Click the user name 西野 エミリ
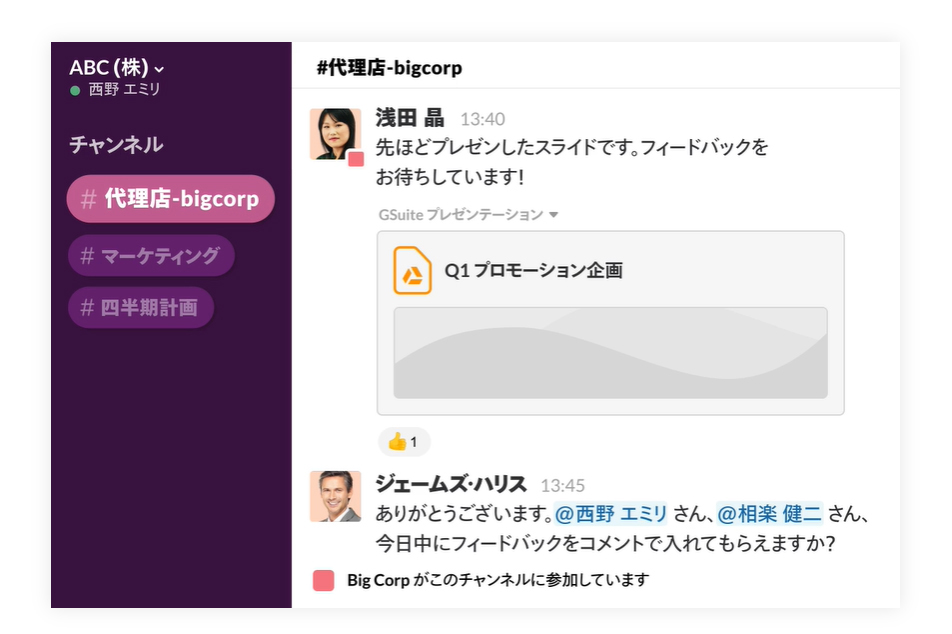The image size is (952, 634). pos(124,89)
